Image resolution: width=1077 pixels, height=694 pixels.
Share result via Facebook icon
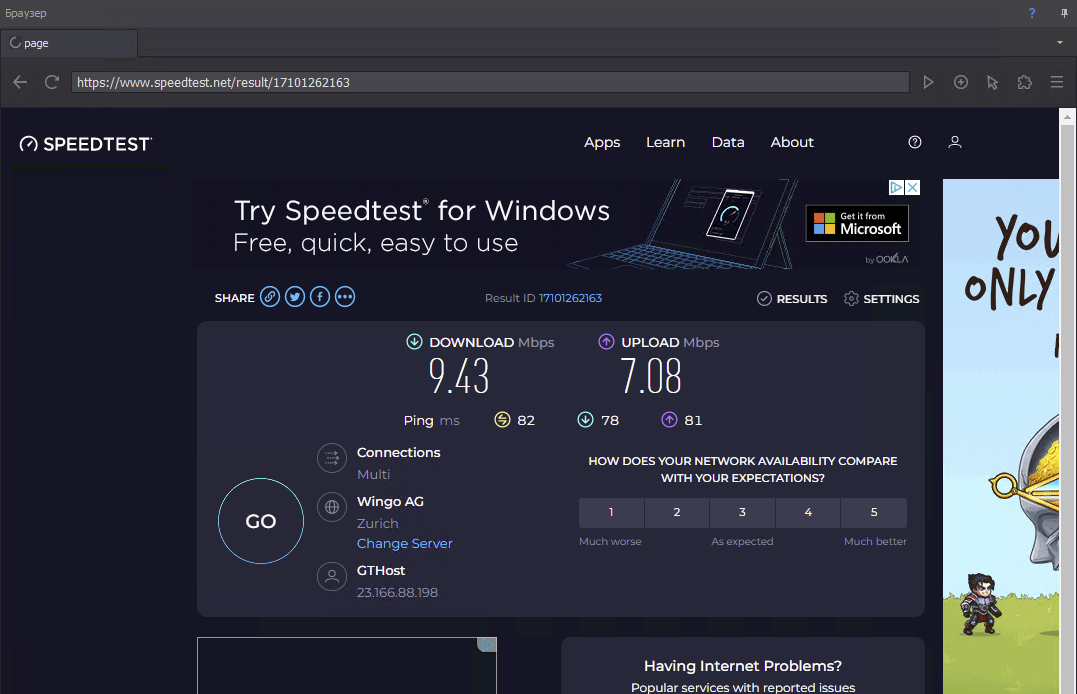coord(320,297)
